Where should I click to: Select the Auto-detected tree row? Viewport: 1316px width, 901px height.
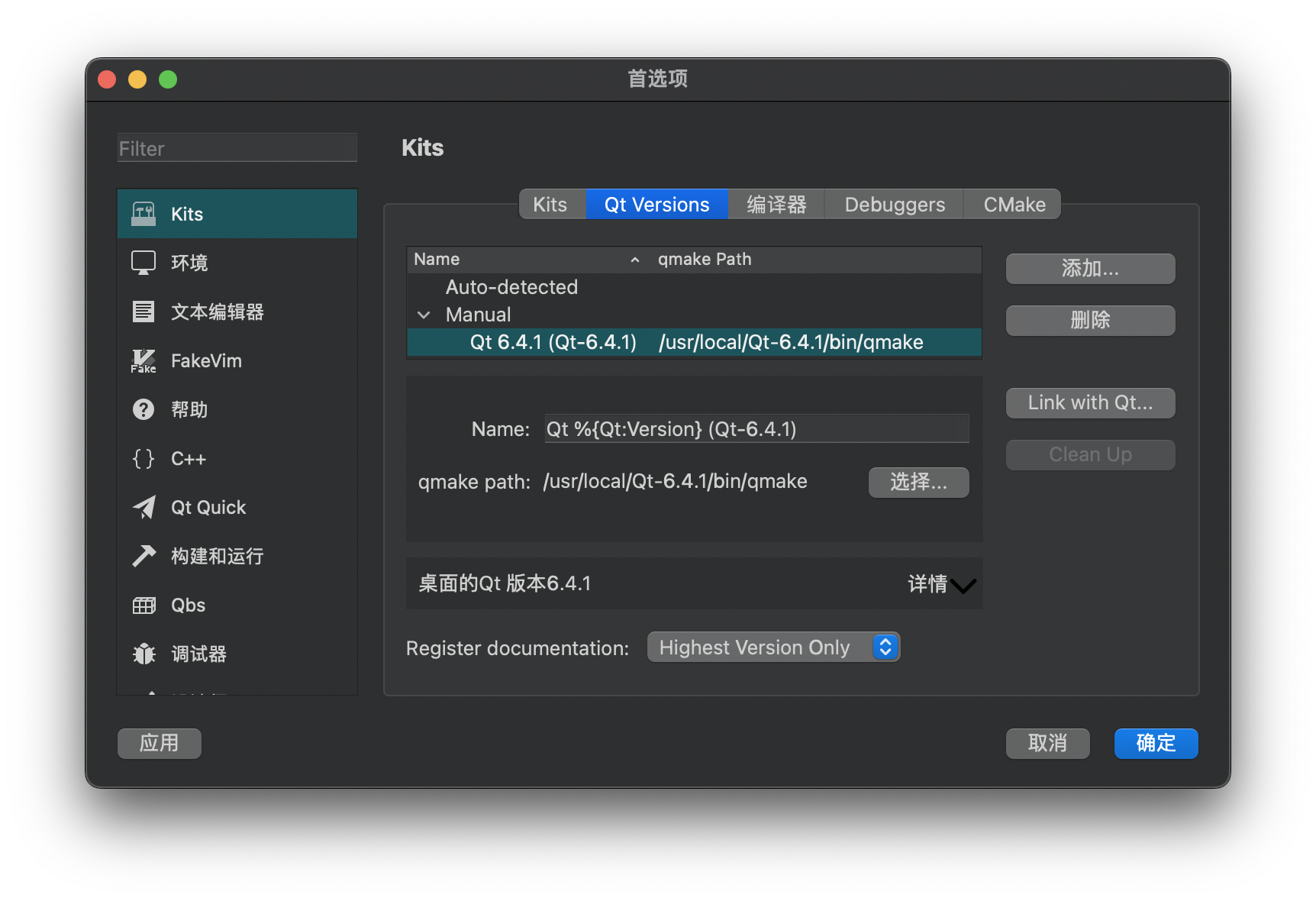(x=695, y=287)
